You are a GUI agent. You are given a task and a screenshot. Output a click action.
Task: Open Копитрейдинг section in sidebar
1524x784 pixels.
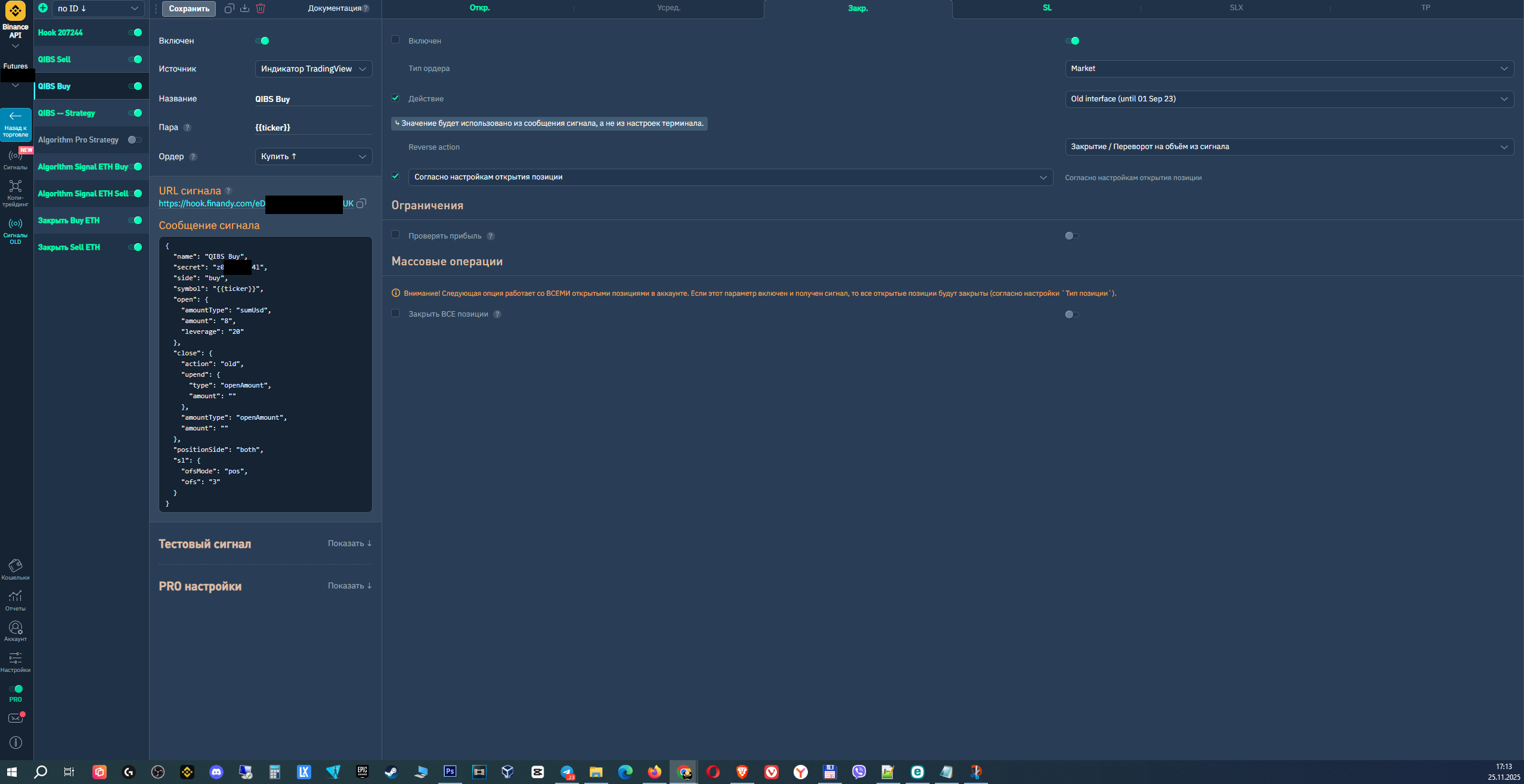pyautogui.click(x=16, y=193)
